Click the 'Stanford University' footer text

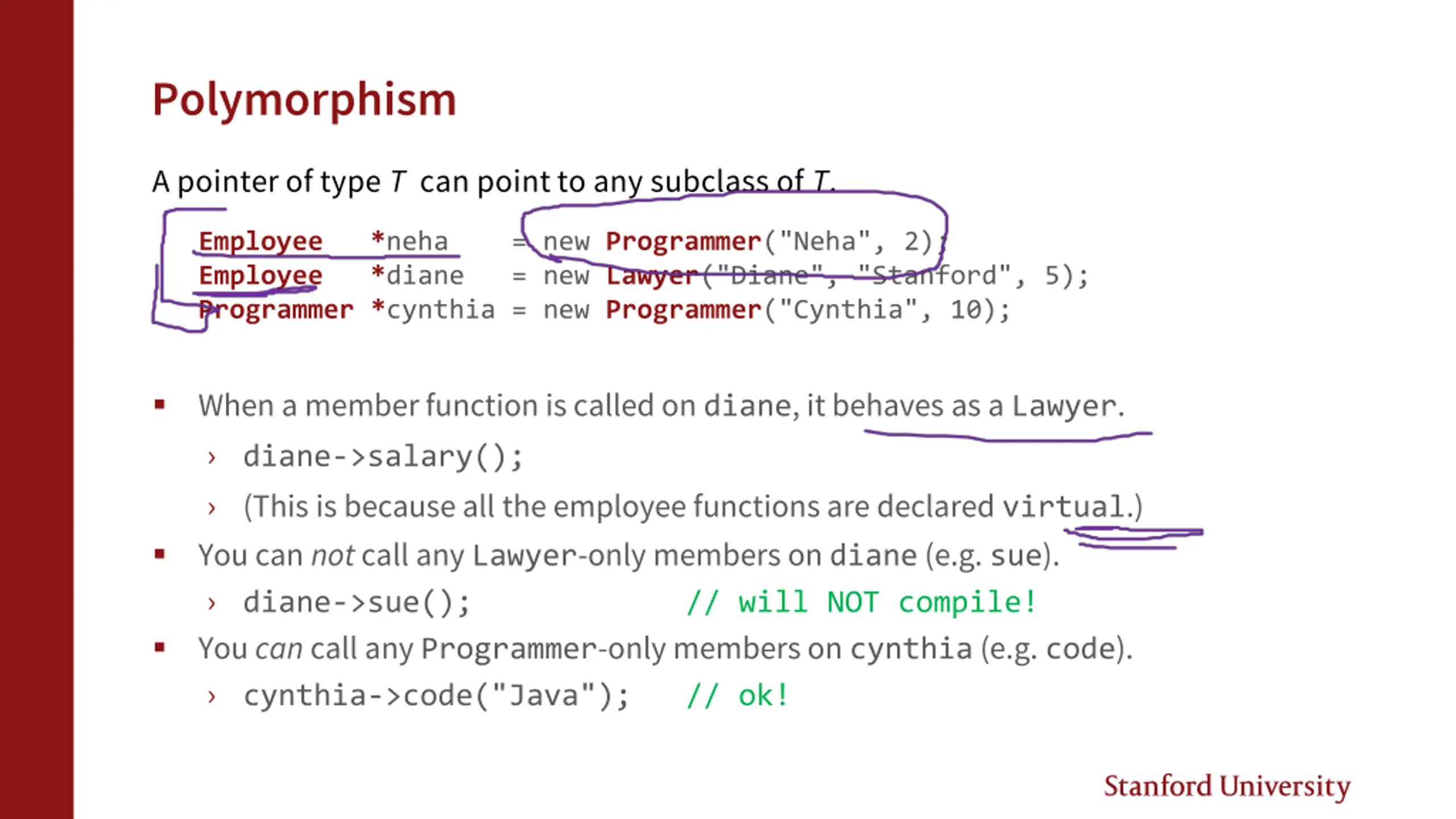(x=1227, y=787)
